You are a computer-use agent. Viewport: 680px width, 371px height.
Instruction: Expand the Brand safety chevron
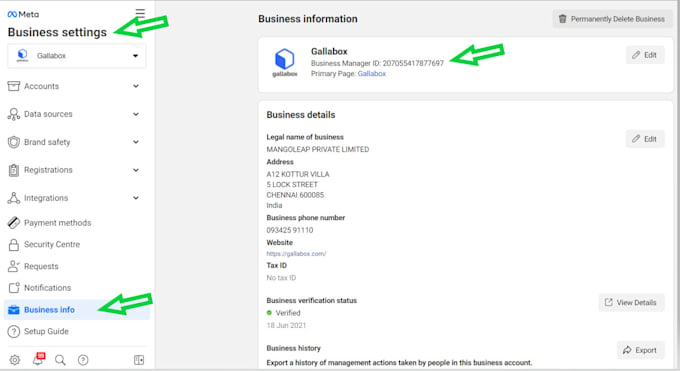[136, 142]
